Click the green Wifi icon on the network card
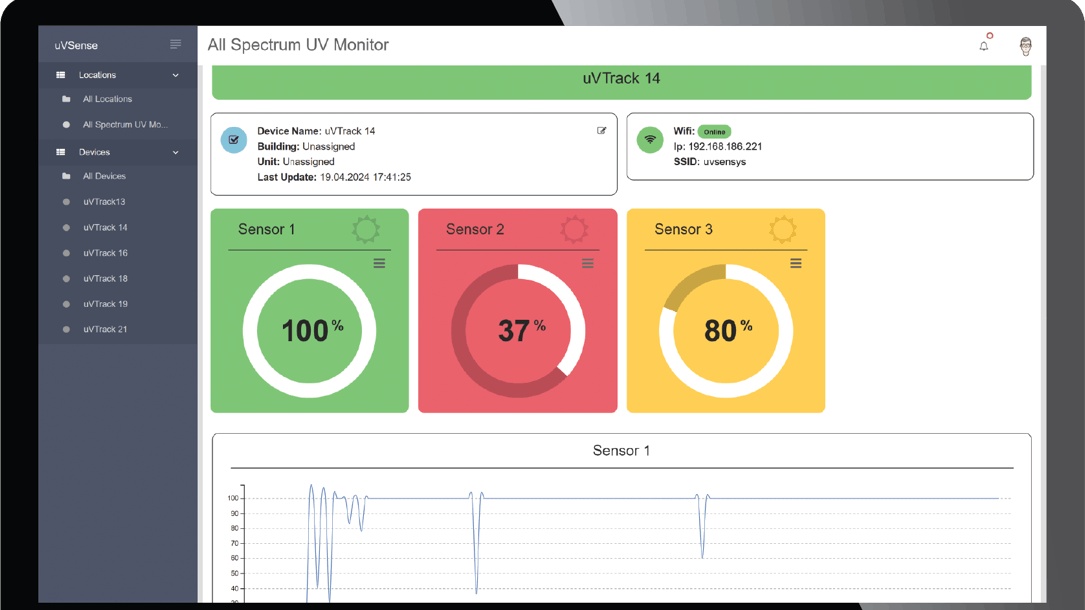The image size is (1085, 610). (651, 139)
